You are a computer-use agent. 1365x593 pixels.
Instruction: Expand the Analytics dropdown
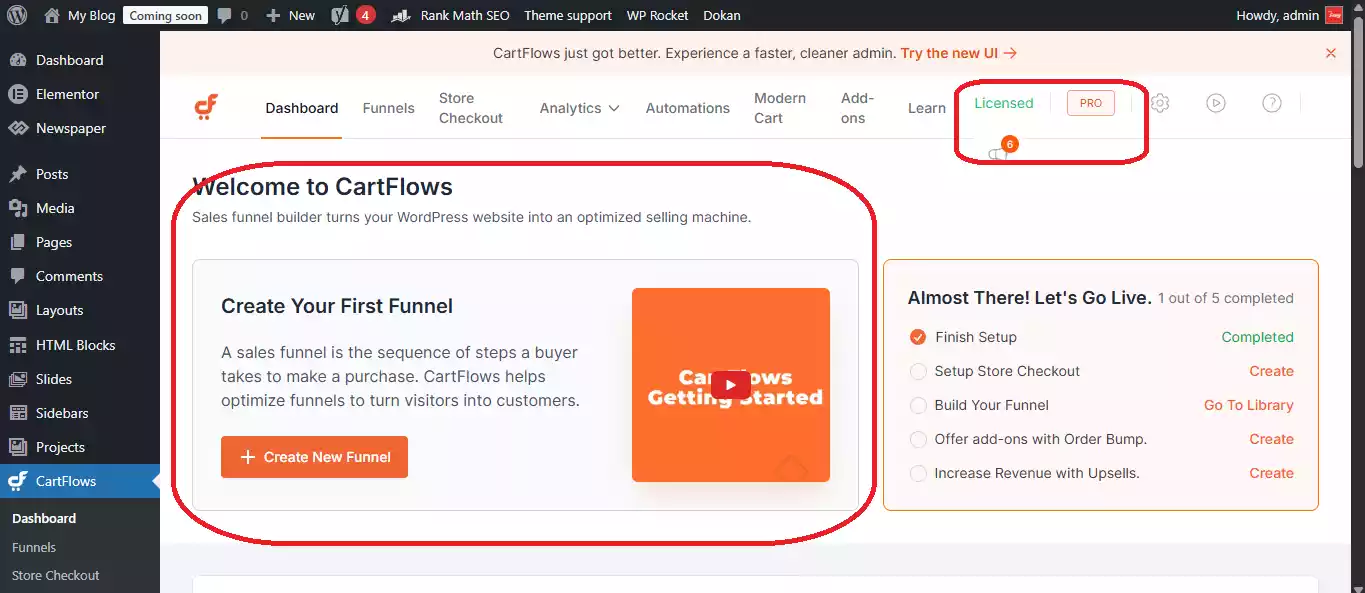coord(580,108)
